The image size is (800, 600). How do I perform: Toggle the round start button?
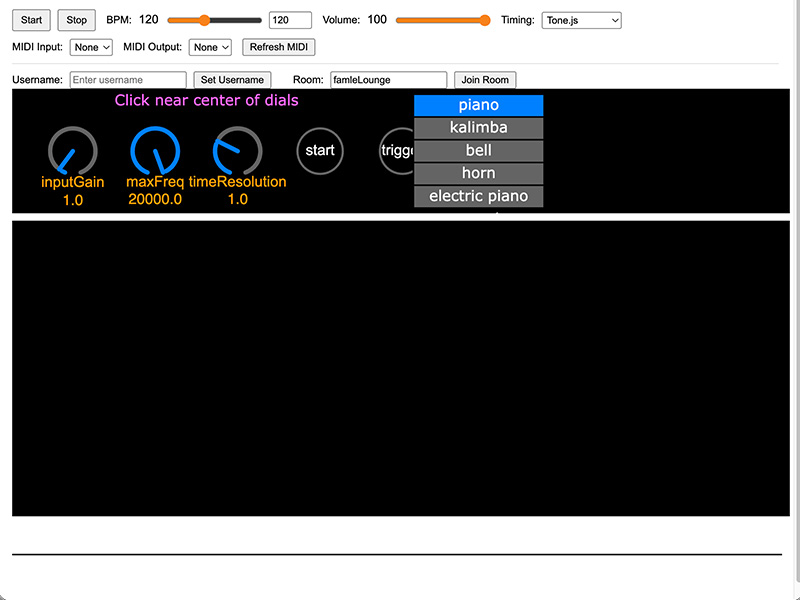320,151
